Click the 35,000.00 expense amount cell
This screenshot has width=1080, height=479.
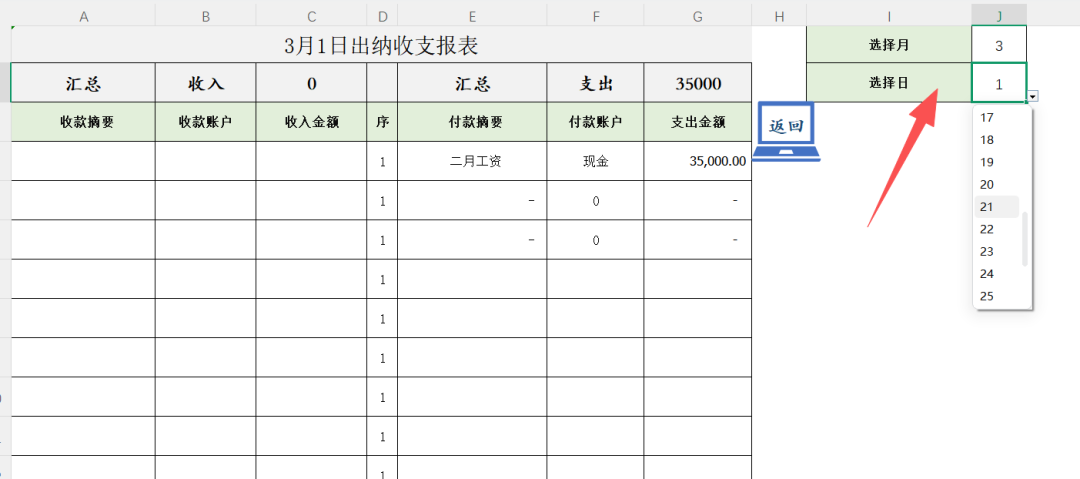[697, 161]
